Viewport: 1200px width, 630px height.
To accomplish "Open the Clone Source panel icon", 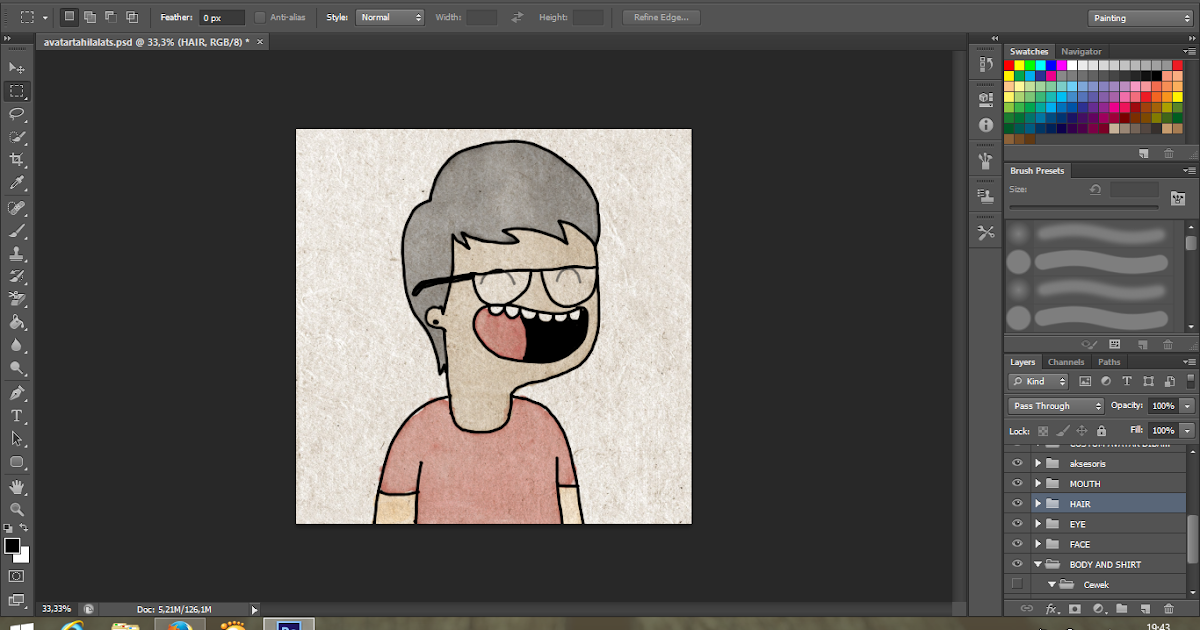I will click(986, 196).
